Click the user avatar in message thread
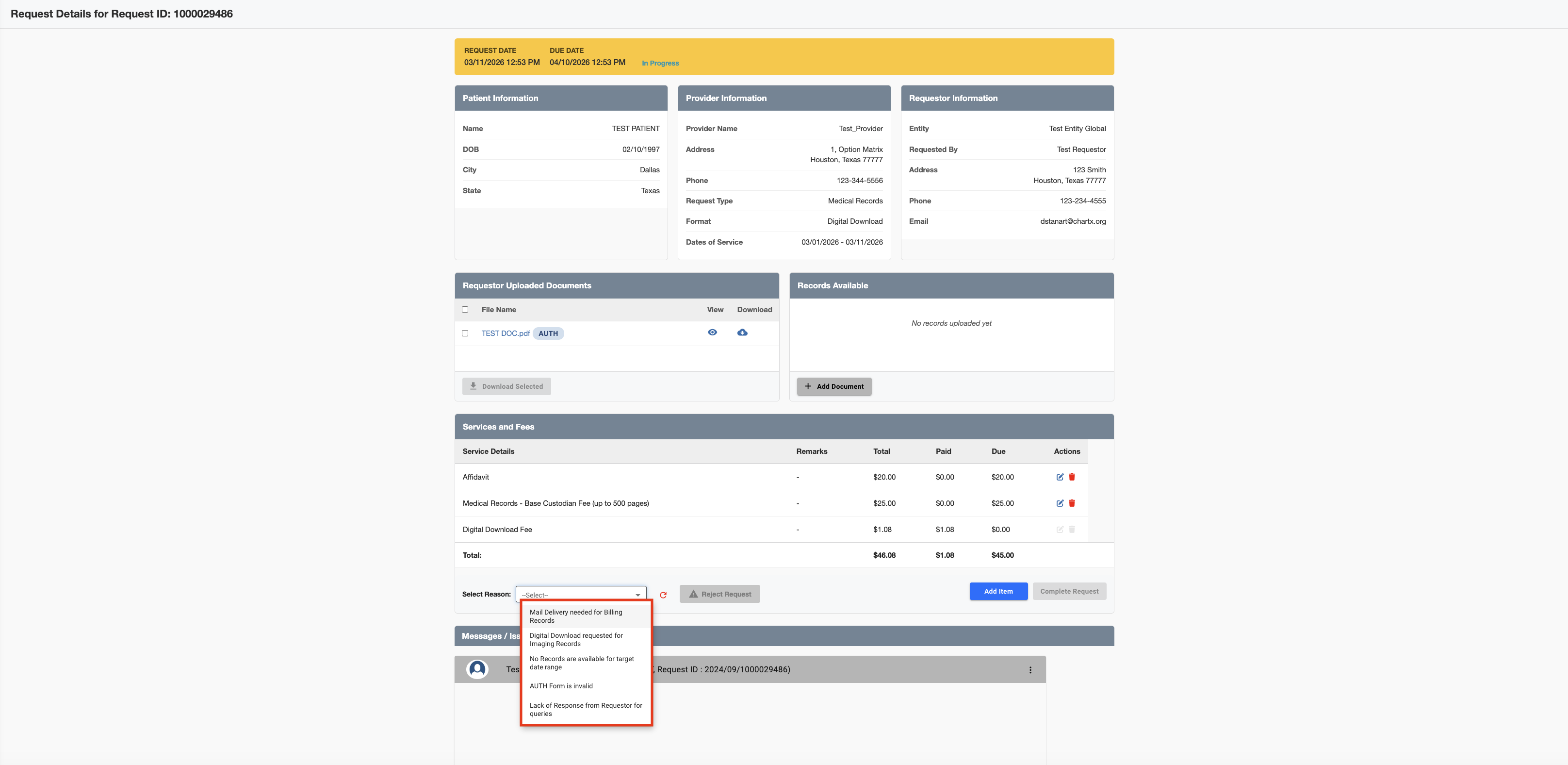The image size is (1568, 765). coord(477,669)
